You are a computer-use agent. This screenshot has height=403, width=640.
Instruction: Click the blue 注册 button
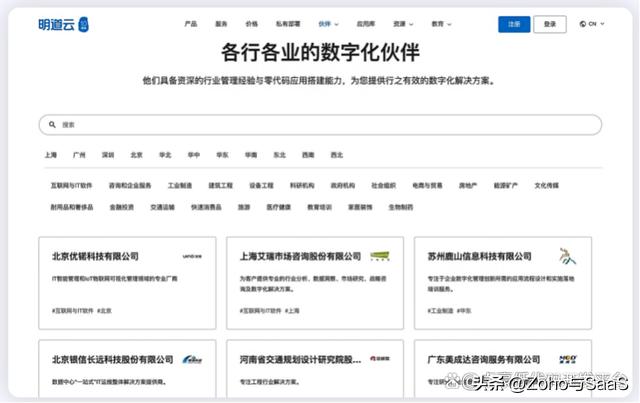coord(514,24)
